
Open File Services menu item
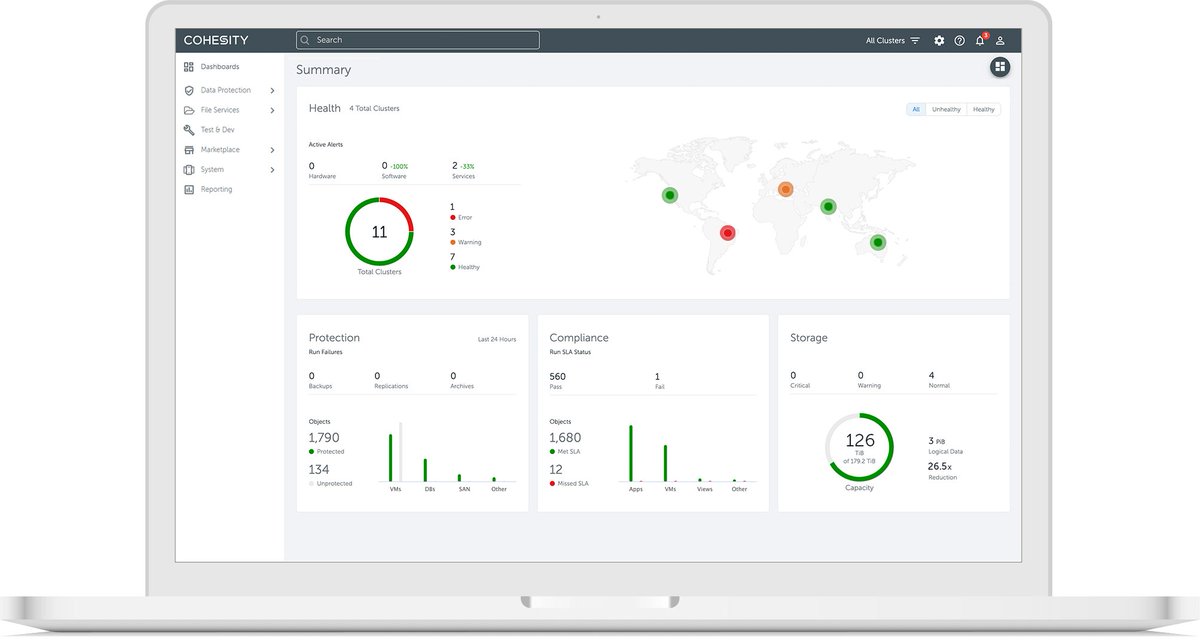220,110
